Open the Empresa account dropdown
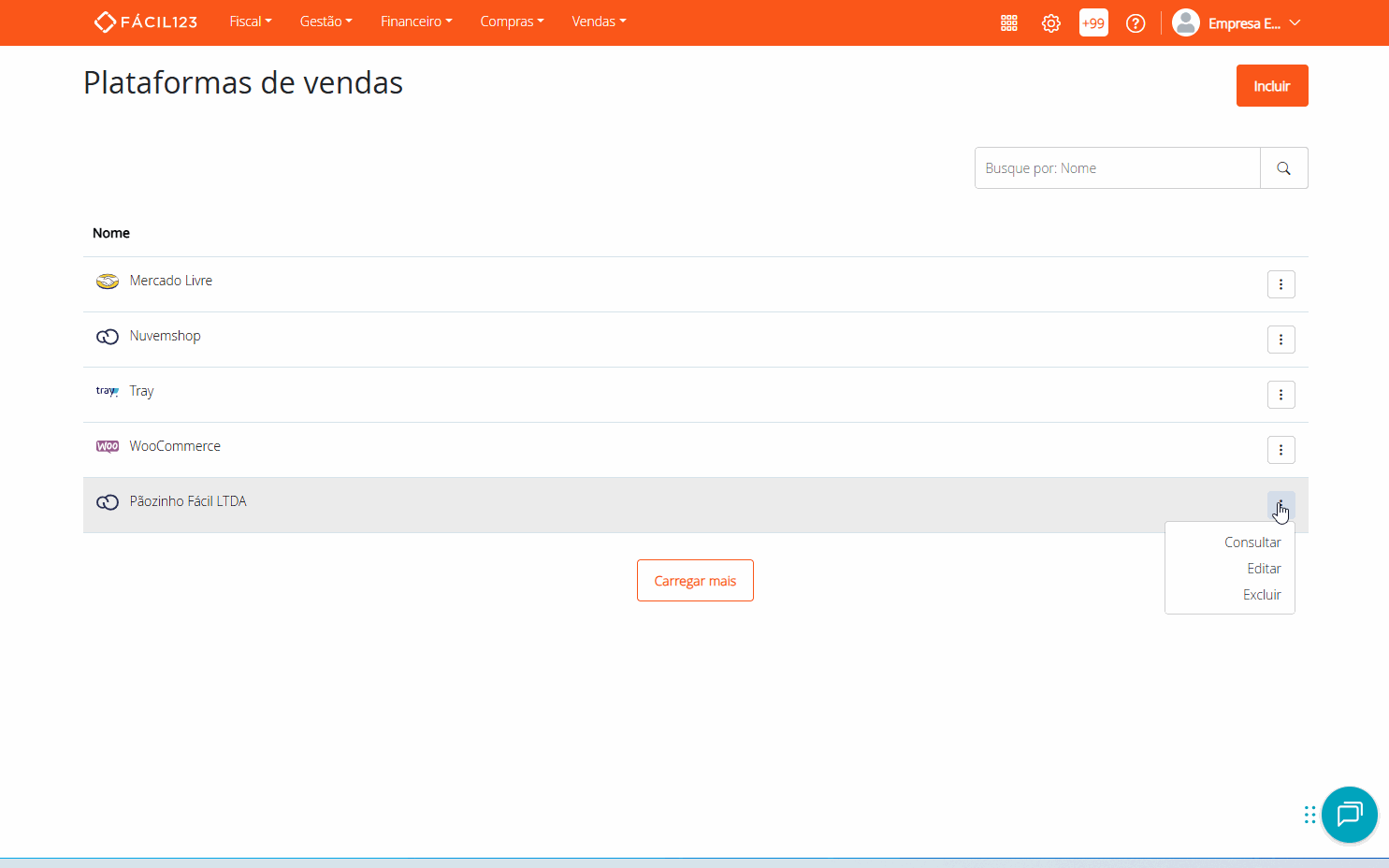 [x=1237, y=23]
